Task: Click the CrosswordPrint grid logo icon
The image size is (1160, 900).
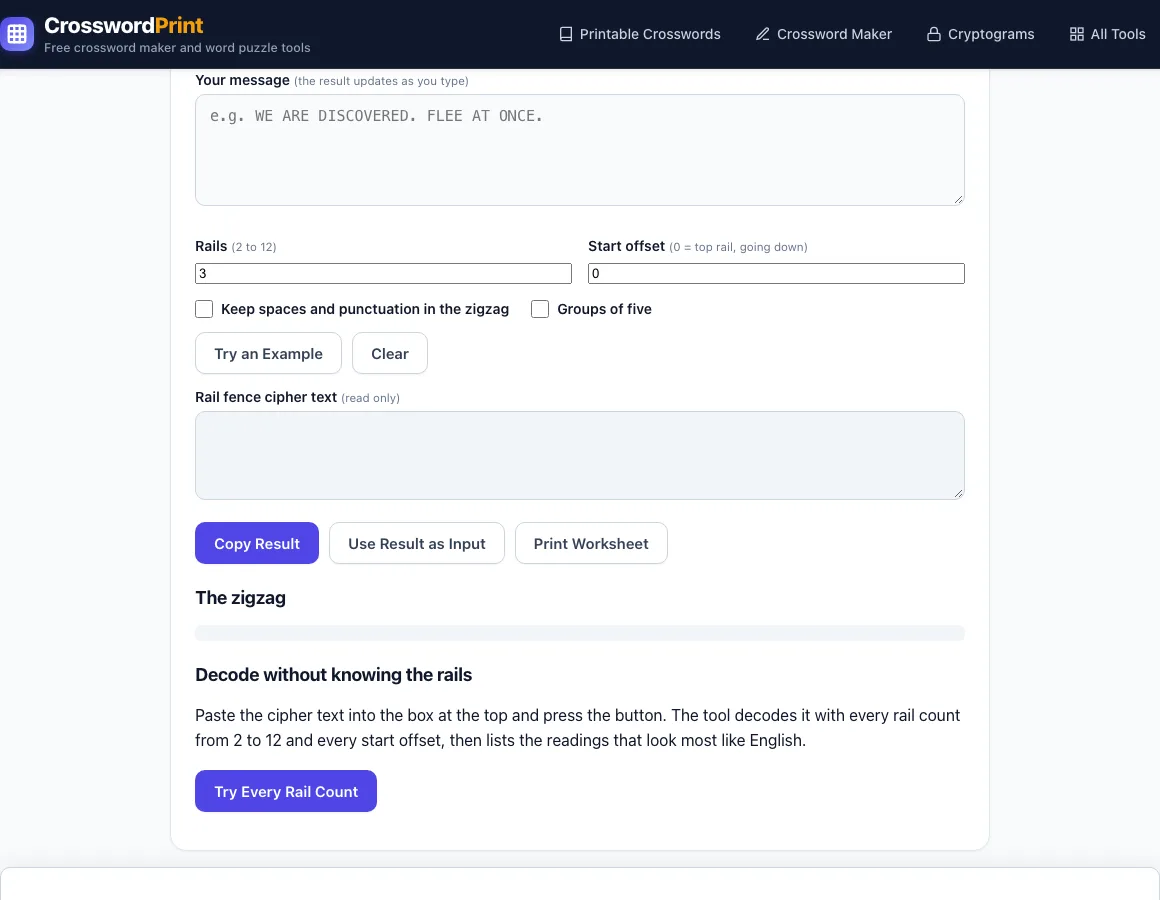Action: (17, 34)
